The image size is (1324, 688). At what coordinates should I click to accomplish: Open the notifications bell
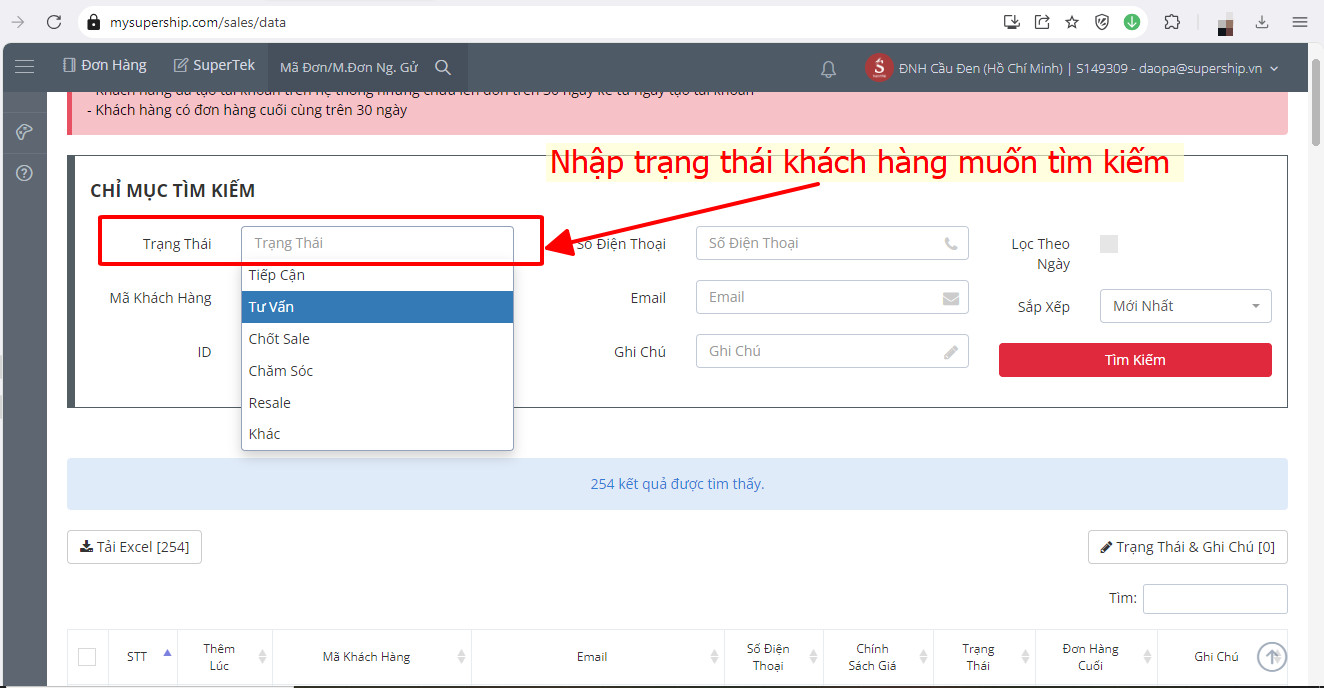click(x=828, y=68)
